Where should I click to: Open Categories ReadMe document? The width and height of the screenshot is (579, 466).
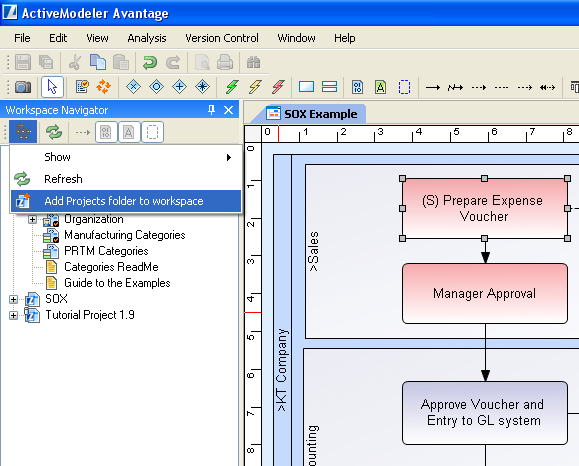point(111,267)
